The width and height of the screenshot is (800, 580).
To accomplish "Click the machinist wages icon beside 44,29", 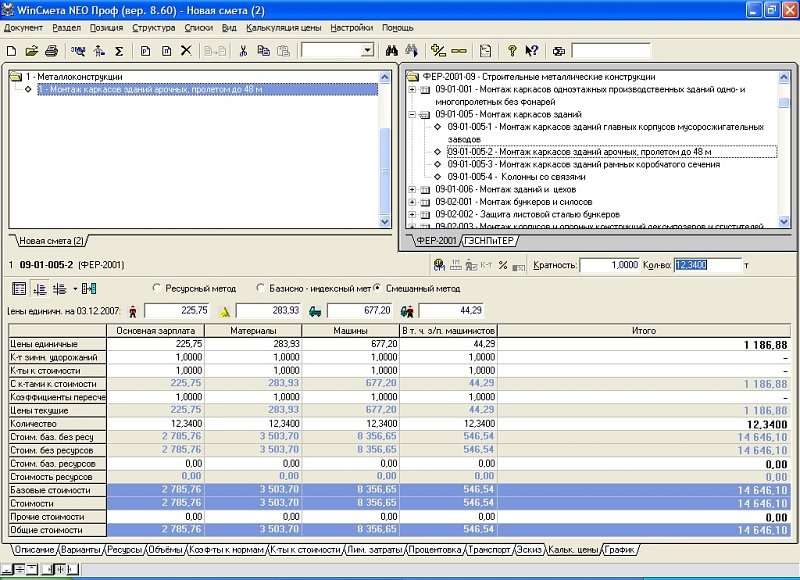I will (x=407, y=311).
